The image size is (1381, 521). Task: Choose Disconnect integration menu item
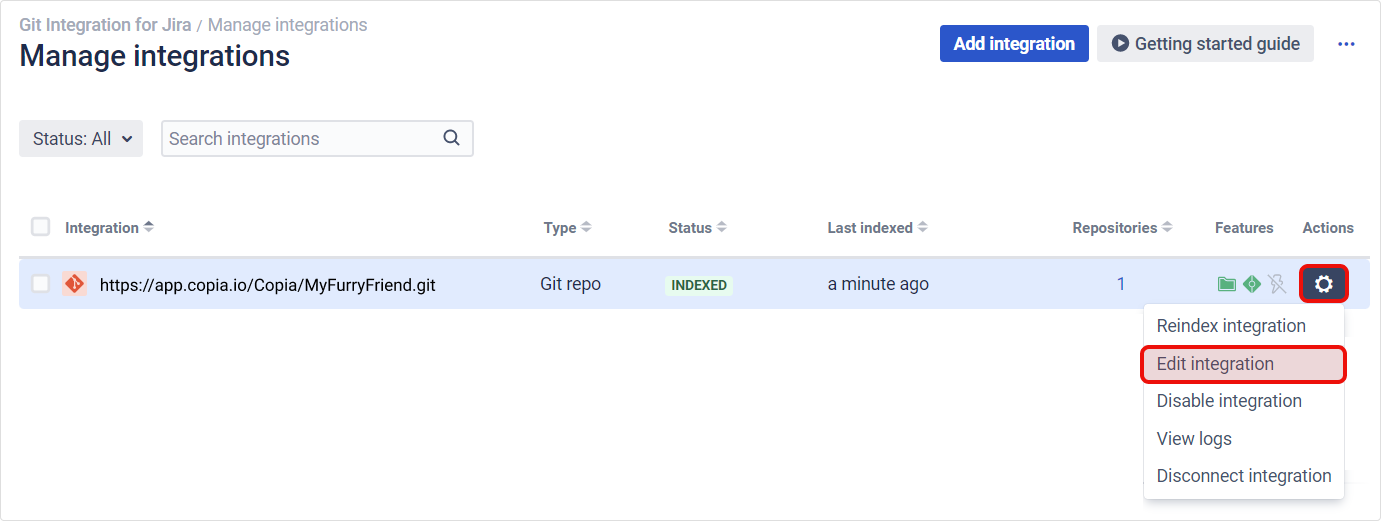(x=1244, y=476)
